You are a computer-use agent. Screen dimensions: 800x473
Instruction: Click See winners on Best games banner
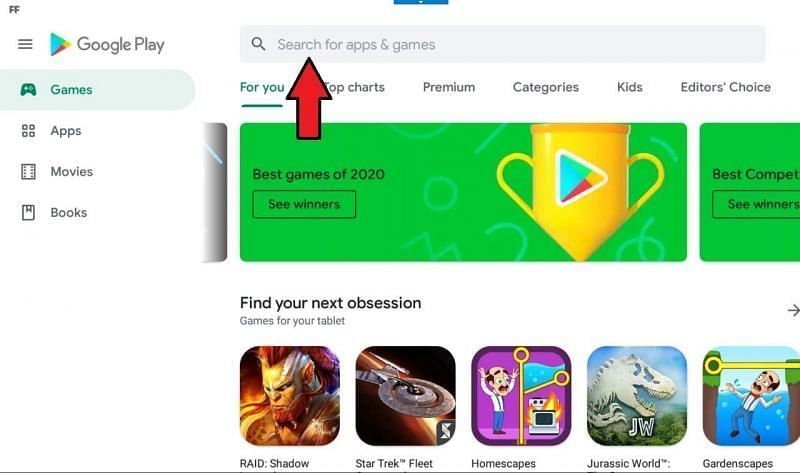304,204
